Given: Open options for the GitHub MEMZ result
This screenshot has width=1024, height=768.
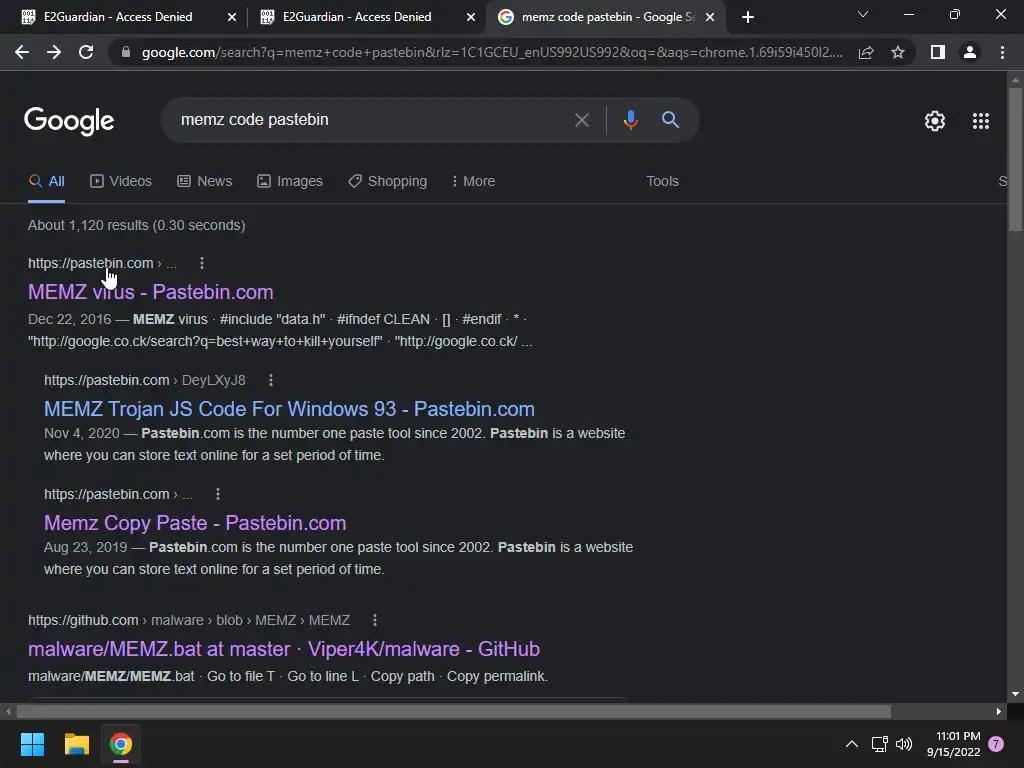Looking at the screenshot, I should pos(374,620).
